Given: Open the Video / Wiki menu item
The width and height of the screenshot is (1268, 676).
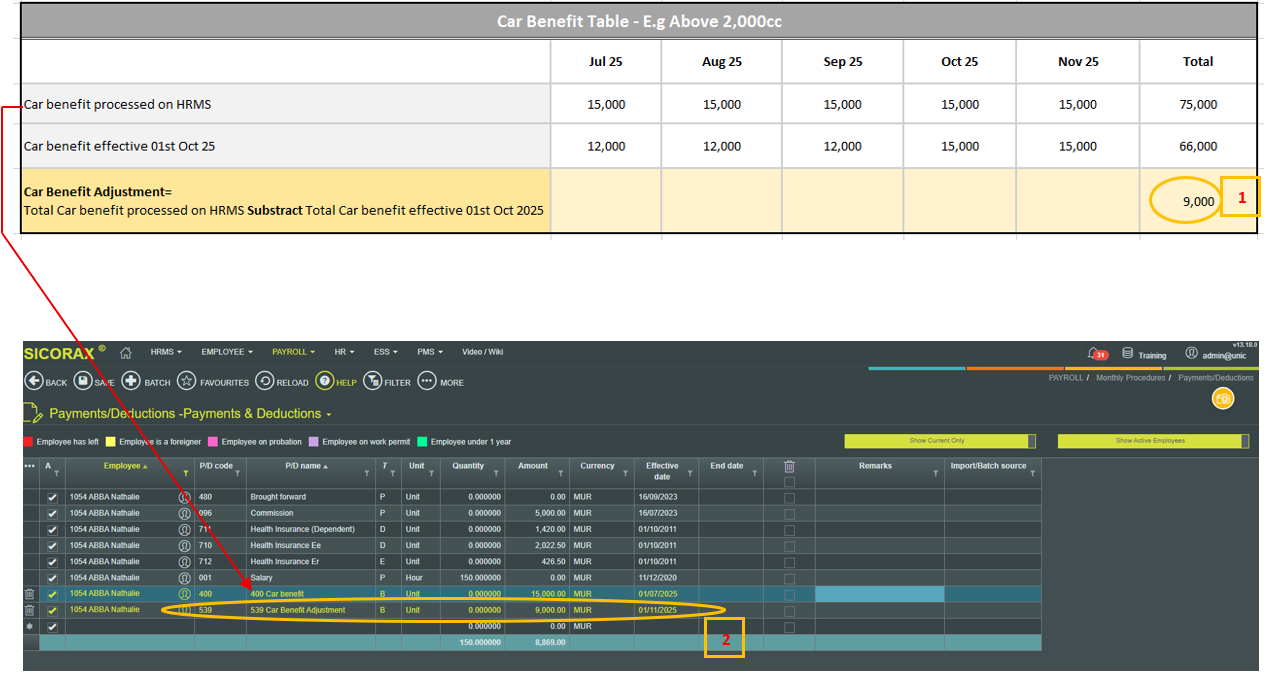Looking at the screenshot, I should 482,352.
